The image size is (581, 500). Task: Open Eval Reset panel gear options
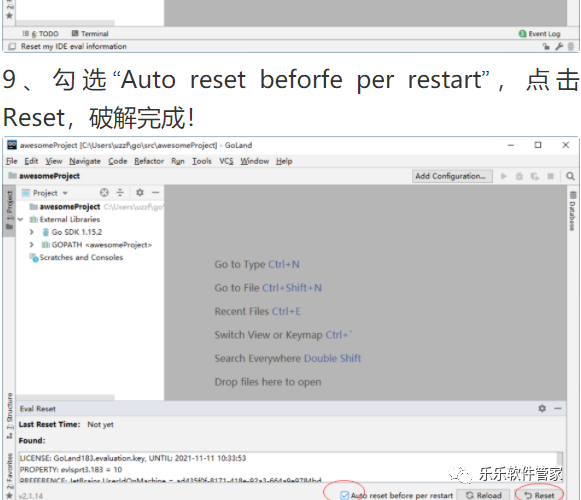click(542, 408)
